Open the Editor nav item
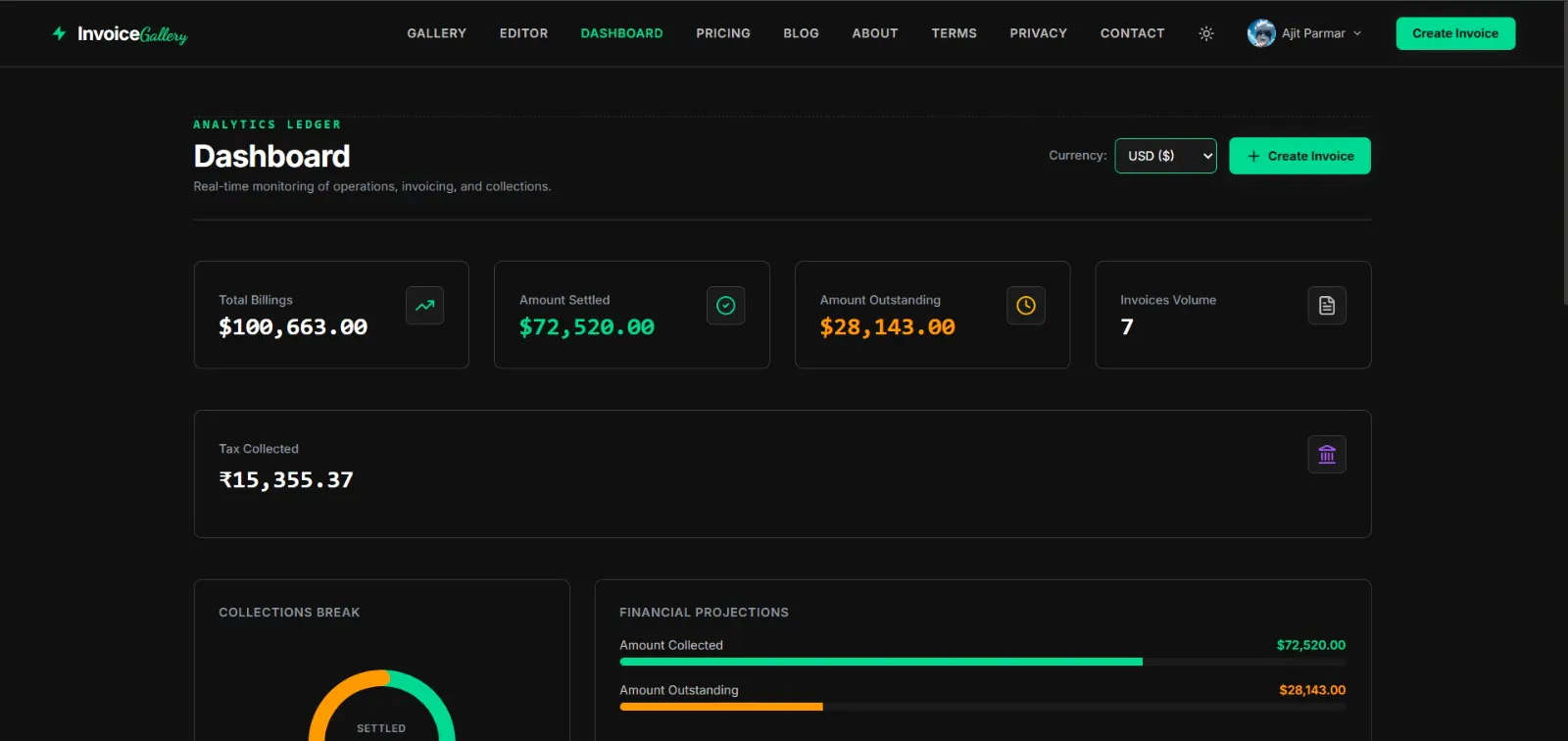Viewport: 1568px width, 741px height. click(524, 33)
